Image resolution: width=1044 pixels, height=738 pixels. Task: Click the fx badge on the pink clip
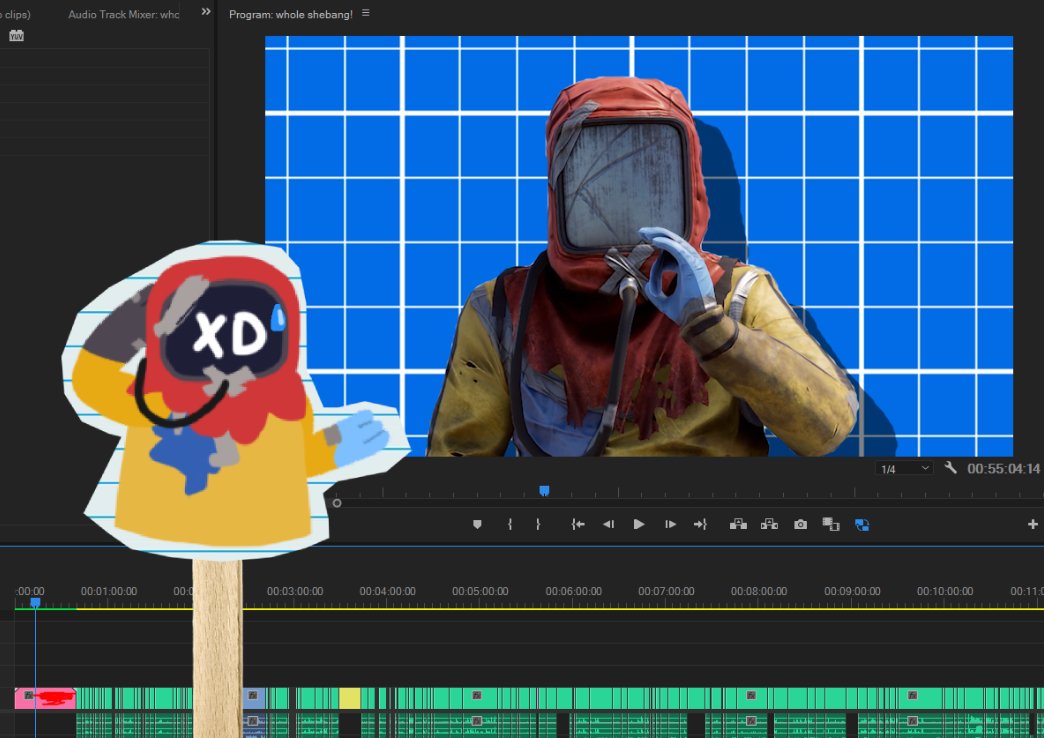coord(29,695)
